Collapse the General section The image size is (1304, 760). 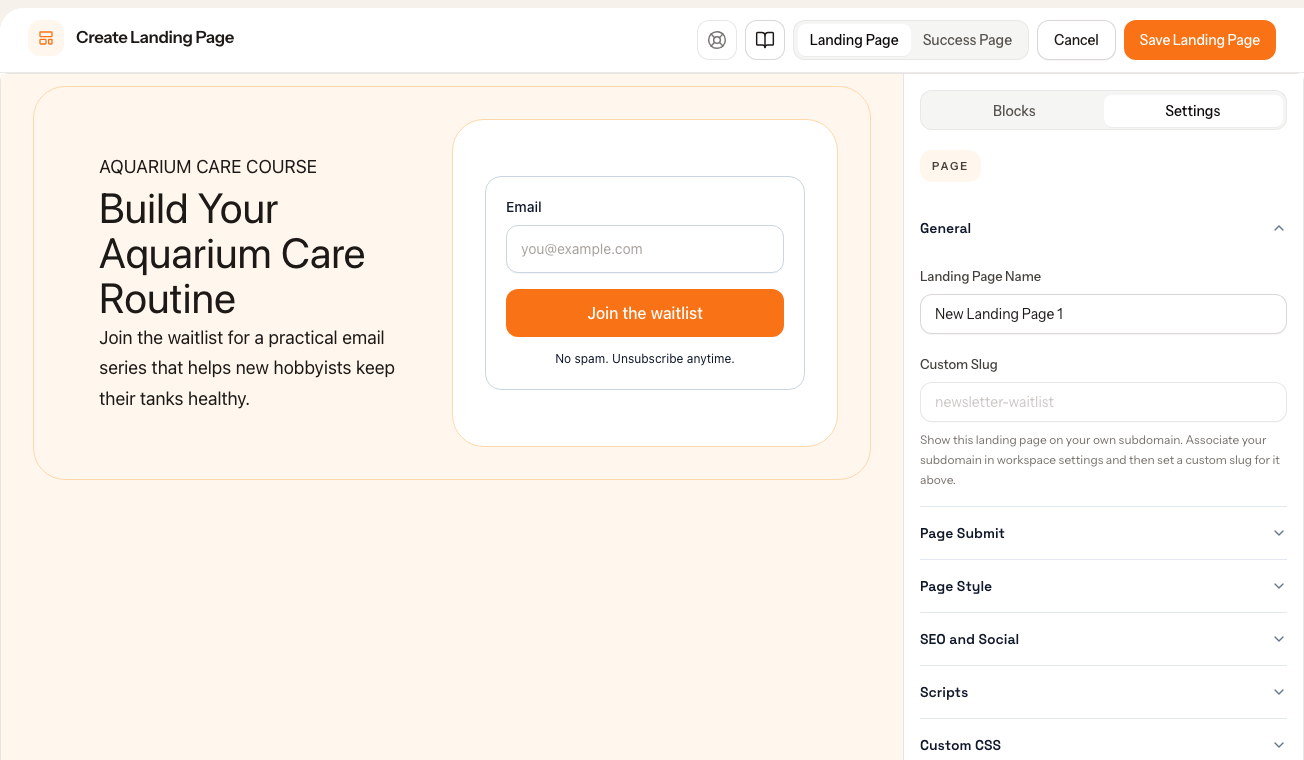(1103, 228)
